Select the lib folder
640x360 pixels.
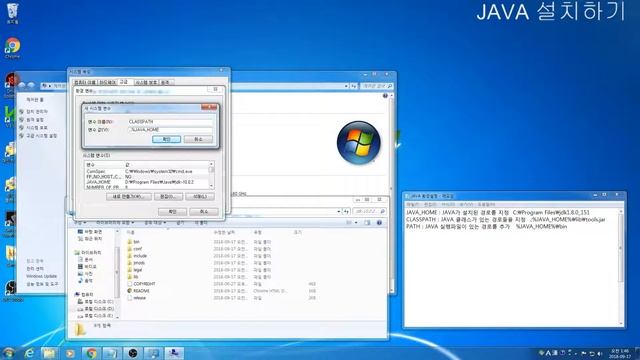(x=133, y=277)
